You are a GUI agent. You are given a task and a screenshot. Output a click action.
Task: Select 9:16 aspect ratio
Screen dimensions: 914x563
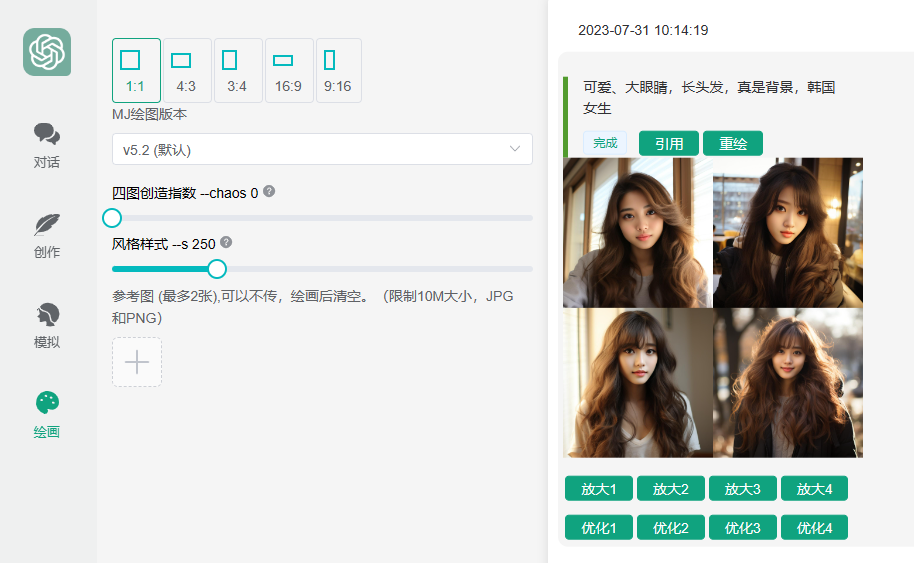339,71
